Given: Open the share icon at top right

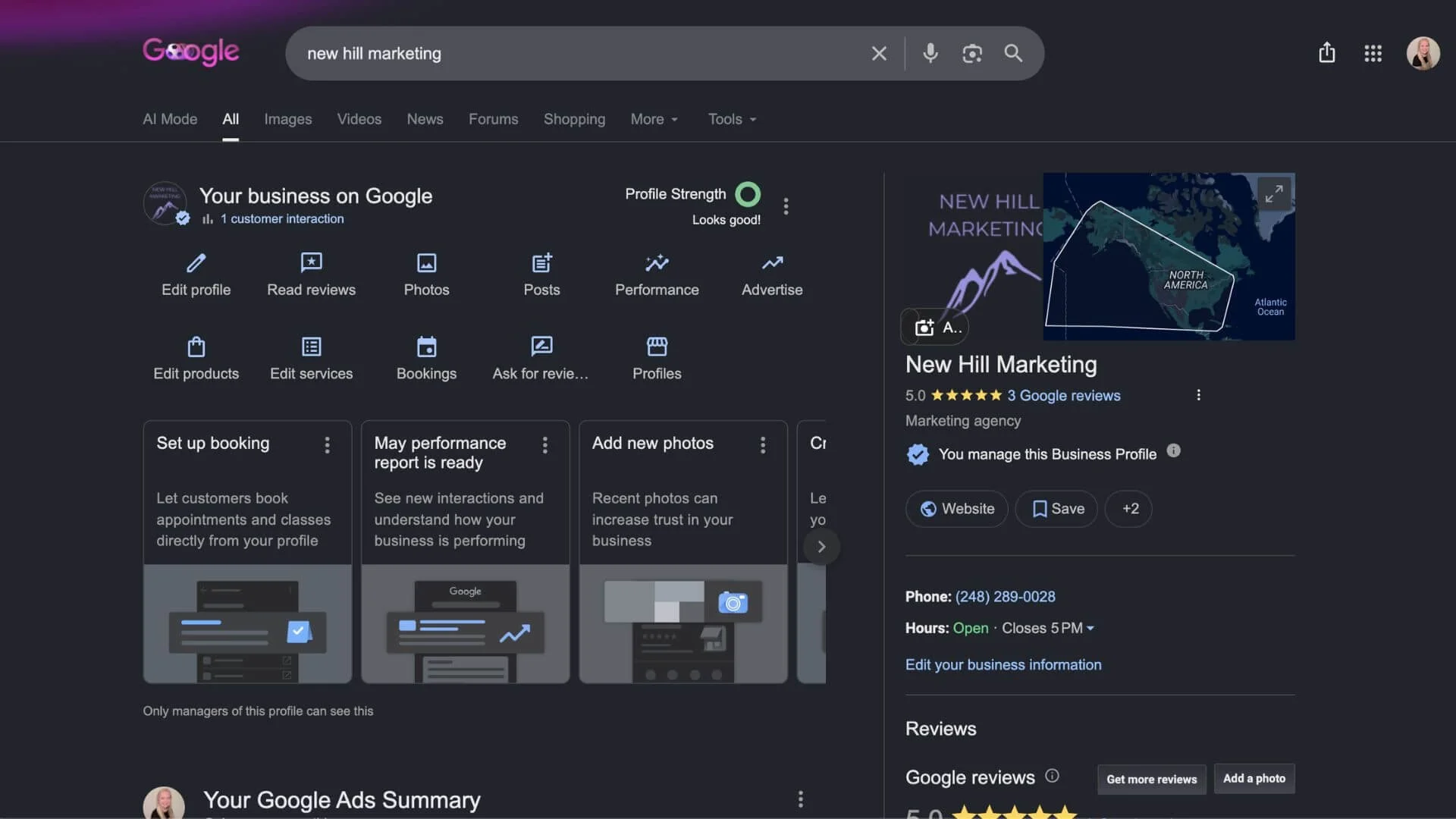Looking at the screenshot, I should (x=1326, y=52).
